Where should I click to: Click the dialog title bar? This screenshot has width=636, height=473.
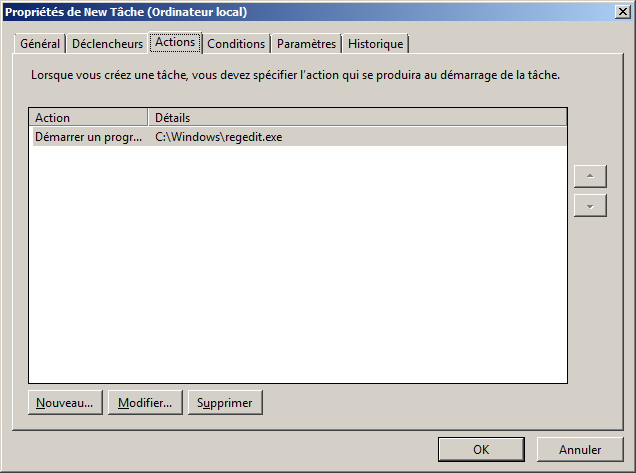coord(300,12)
